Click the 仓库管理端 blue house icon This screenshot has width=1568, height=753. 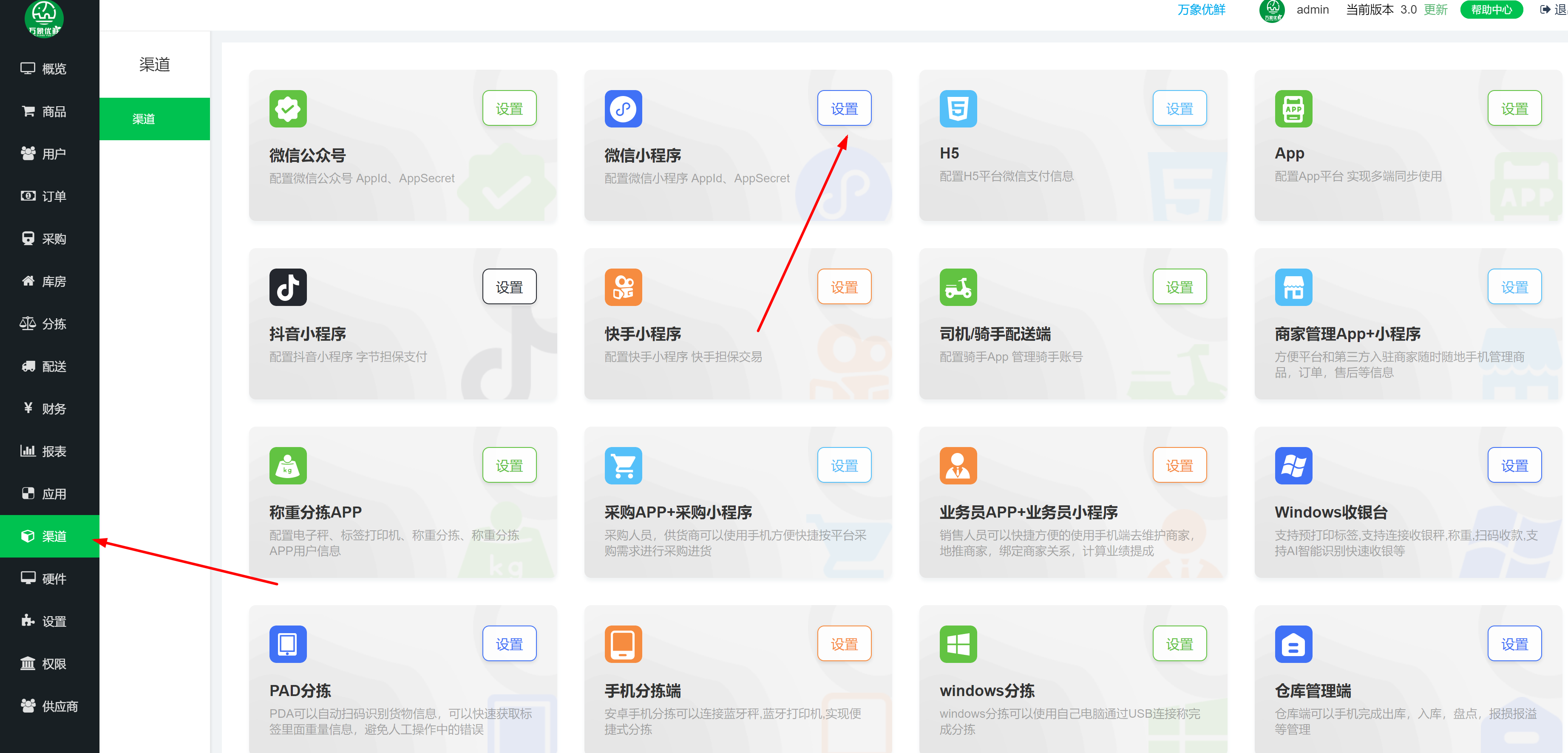click(1293, 644)
